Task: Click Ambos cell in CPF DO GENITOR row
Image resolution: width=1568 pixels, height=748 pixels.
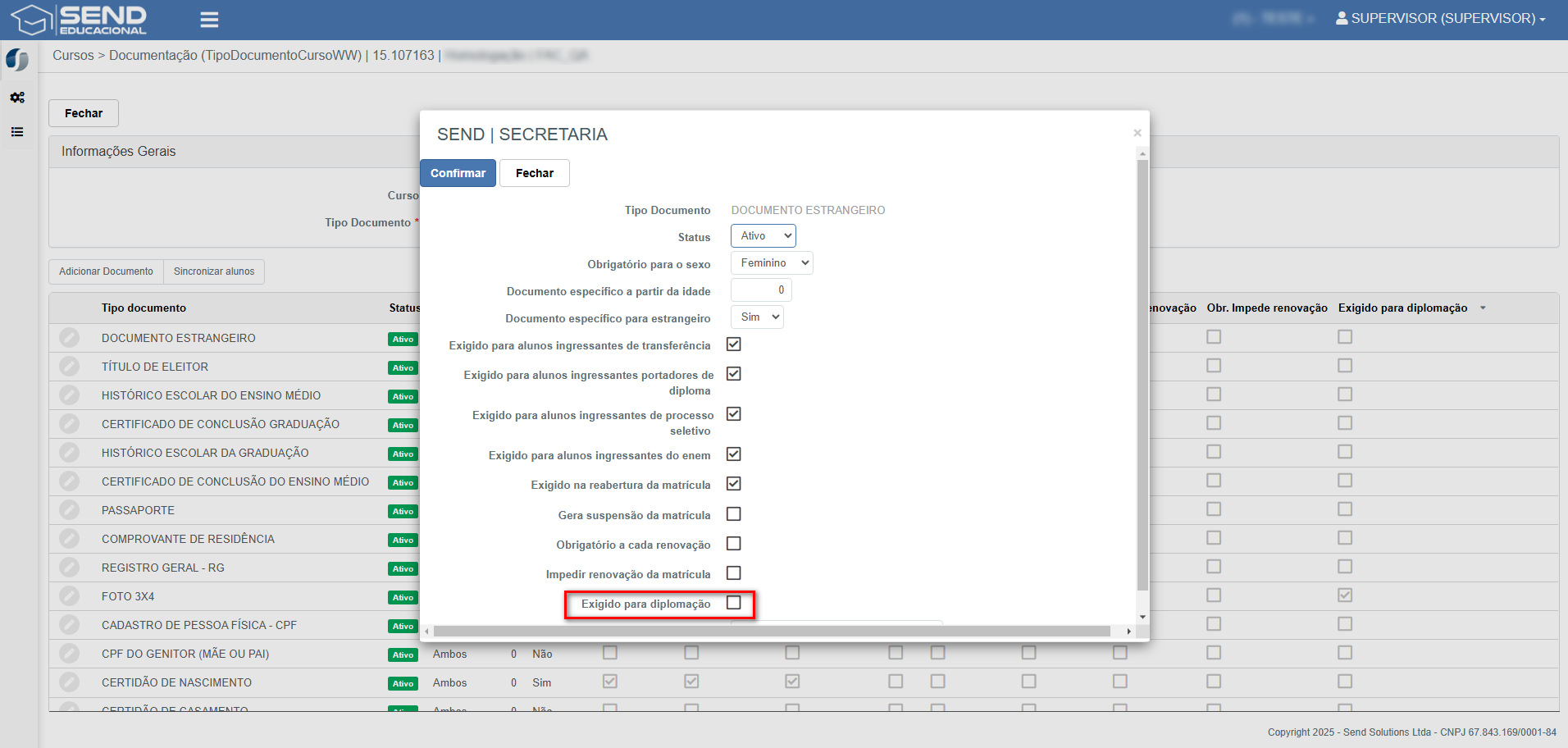Action: click(x=449, y=654)
